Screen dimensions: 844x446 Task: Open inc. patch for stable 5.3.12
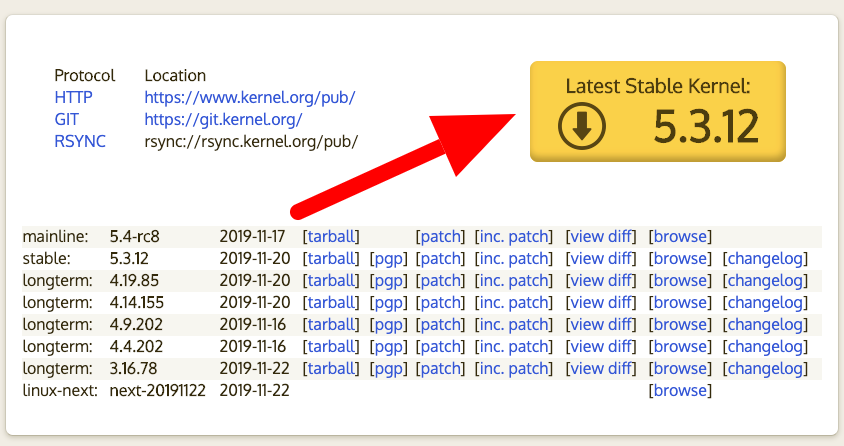514,259
